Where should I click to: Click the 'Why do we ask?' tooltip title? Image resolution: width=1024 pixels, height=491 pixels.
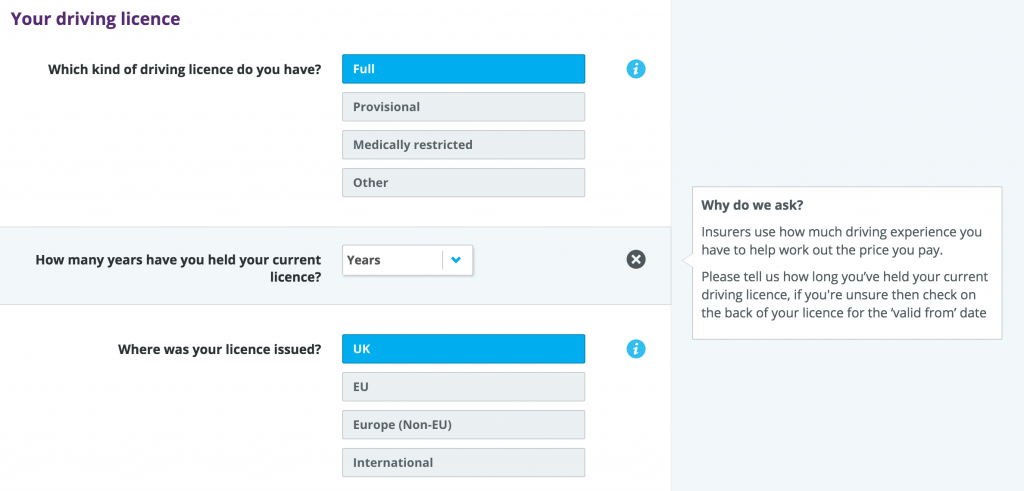point(752,205)
